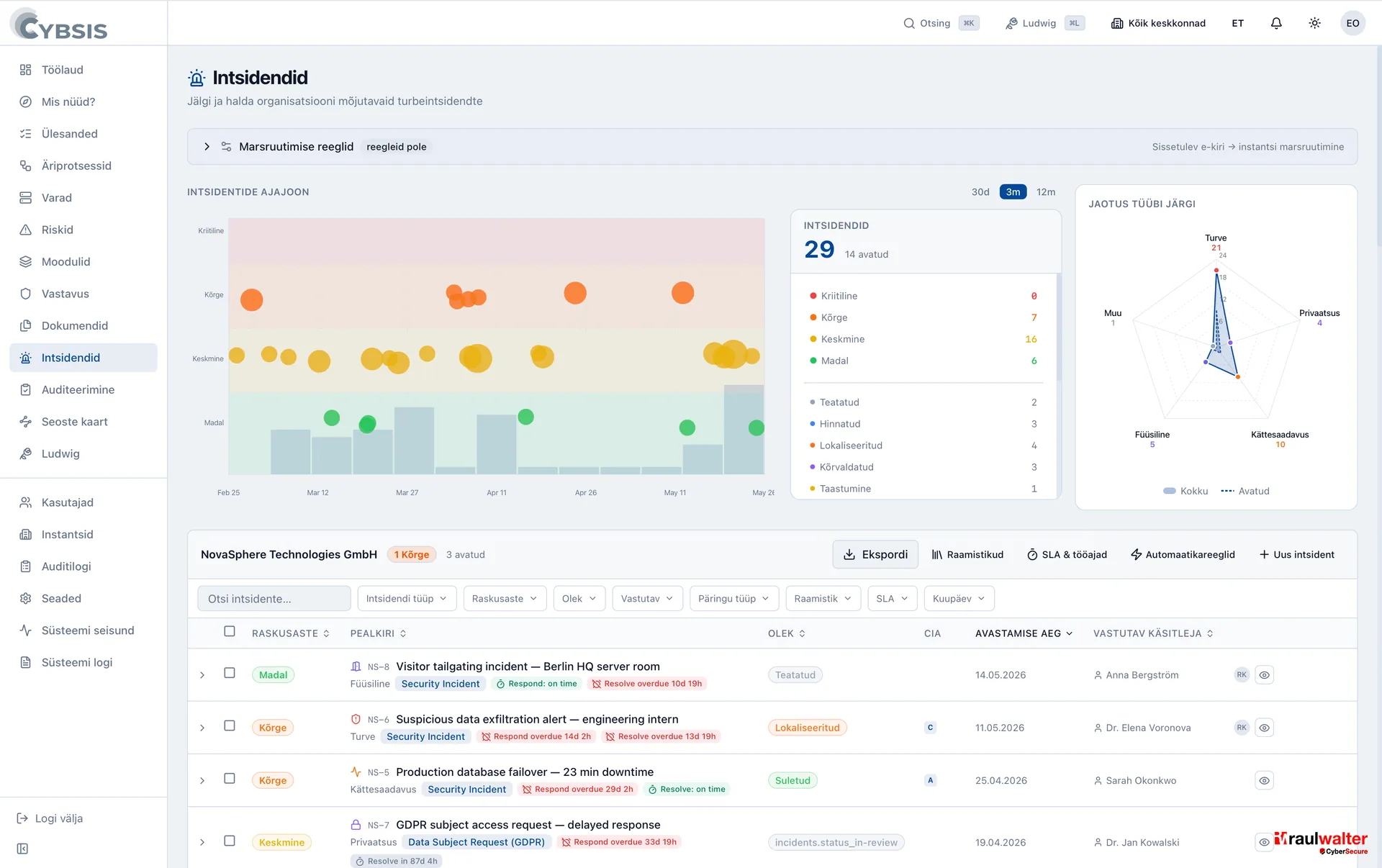This screenshot has width=1382, height=868.
Task: Toggle eye icon on NS-8 row
Action: pos(1265,675)
